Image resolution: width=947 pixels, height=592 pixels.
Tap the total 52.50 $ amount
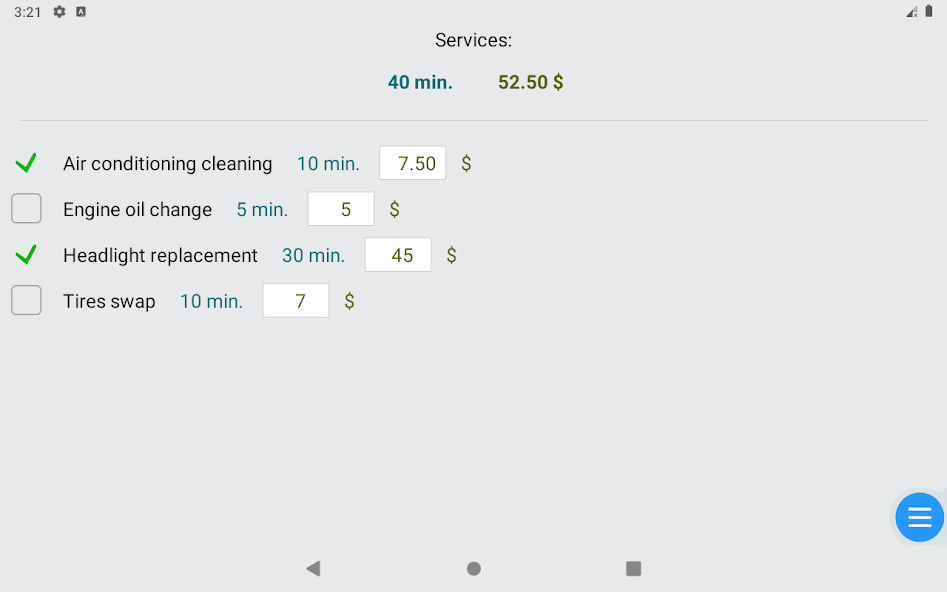(531, 82)
